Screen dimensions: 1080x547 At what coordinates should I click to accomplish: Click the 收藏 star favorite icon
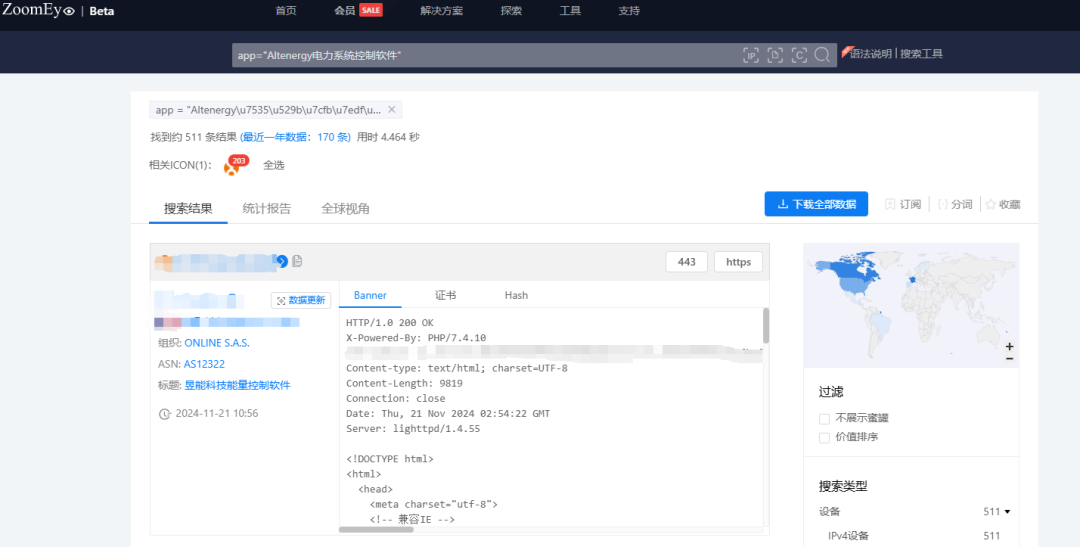click(x=990, y=205)
